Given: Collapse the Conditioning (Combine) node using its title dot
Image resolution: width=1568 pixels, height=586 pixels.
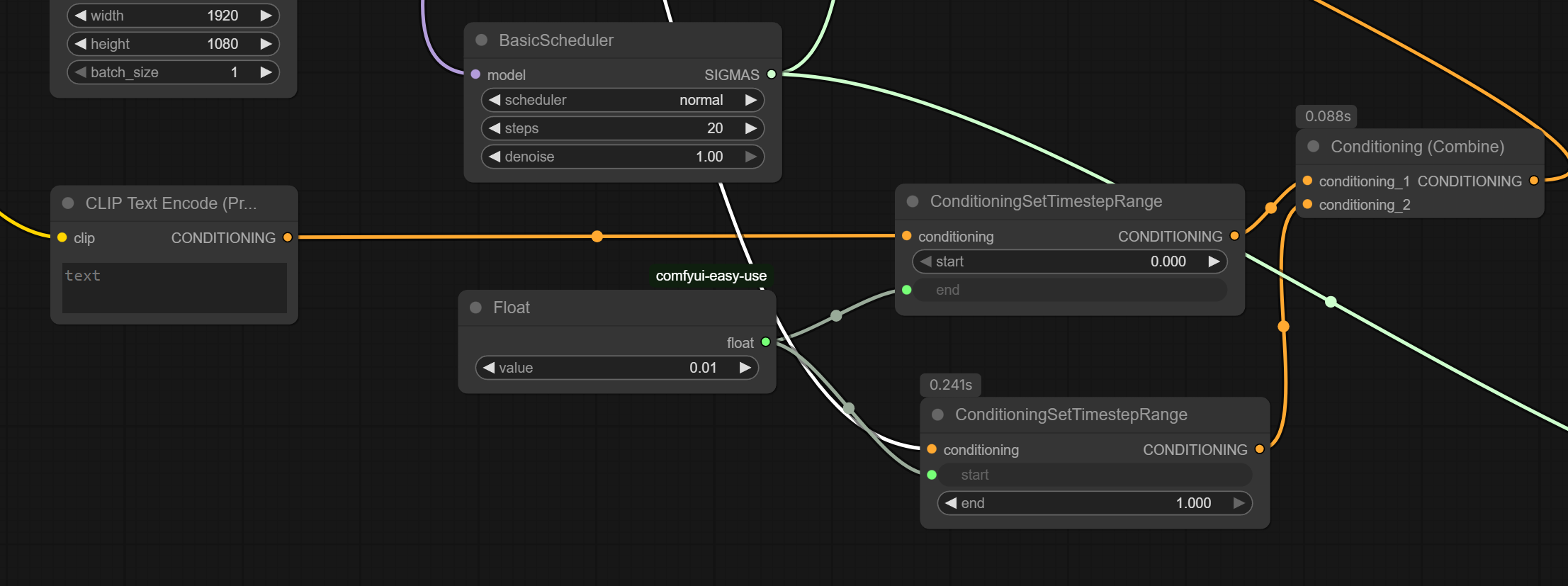Looking at the screenshot, I should pyautogui.click(x=1314, y=147).
